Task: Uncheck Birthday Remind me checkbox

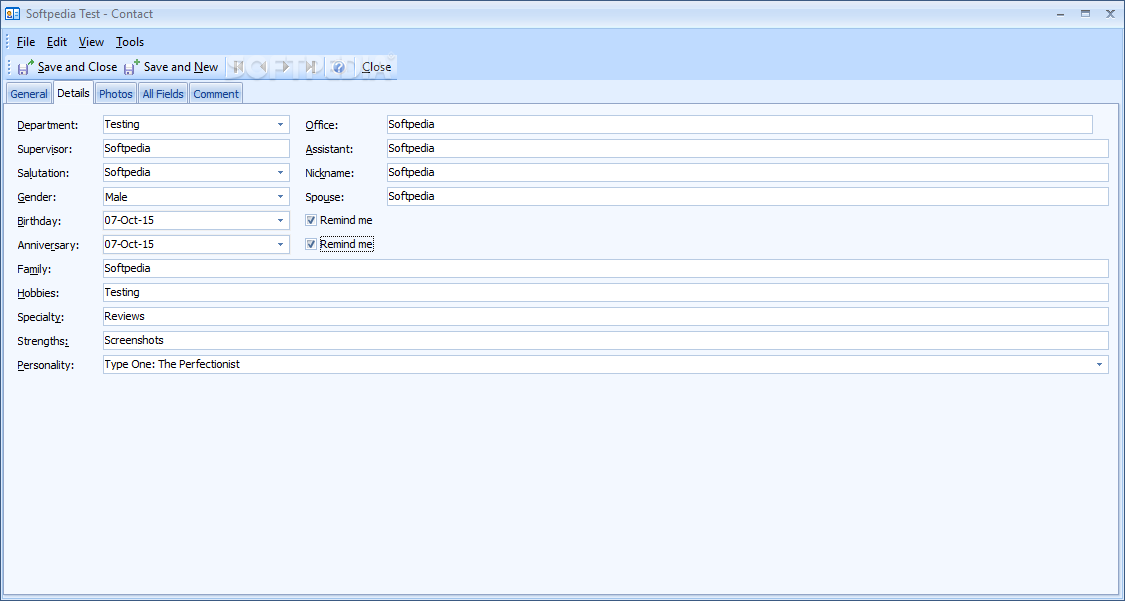Action: click(311, 220)
